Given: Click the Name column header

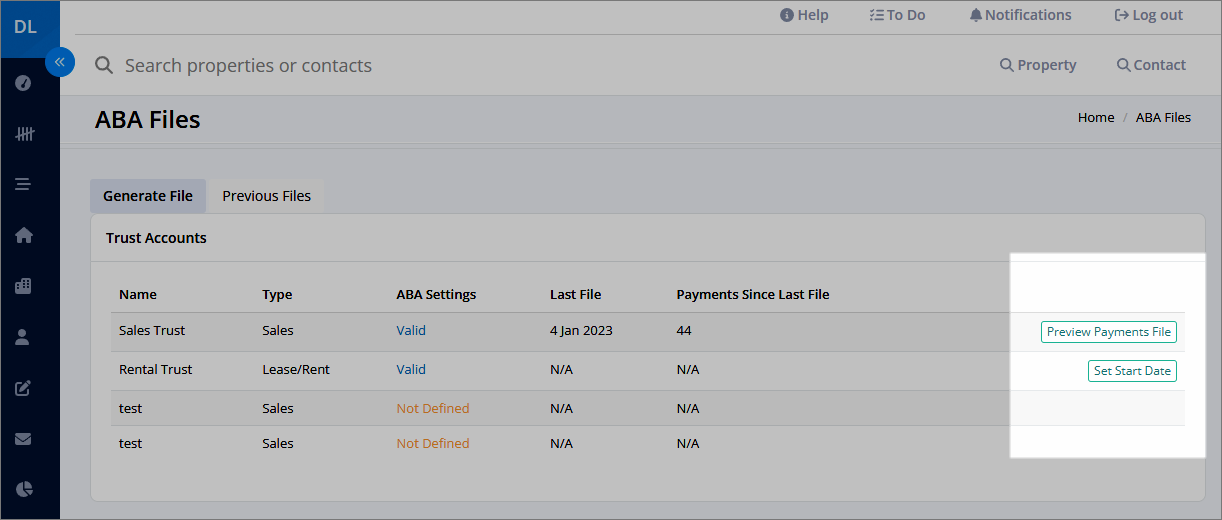Looking at the screenshot, I should (138, 294).
